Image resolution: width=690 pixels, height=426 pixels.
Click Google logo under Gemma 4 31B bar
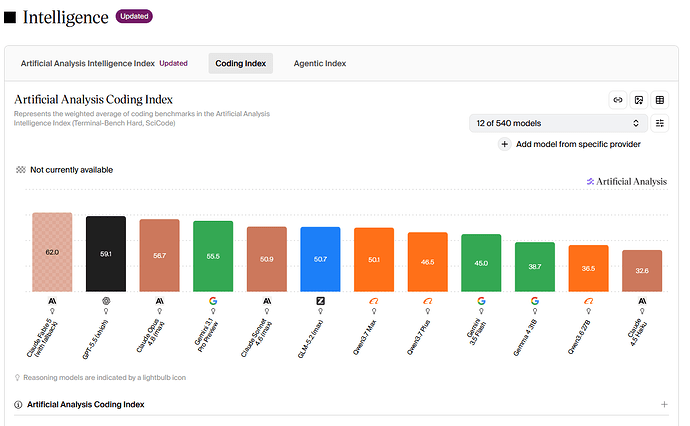pos(535,301)
